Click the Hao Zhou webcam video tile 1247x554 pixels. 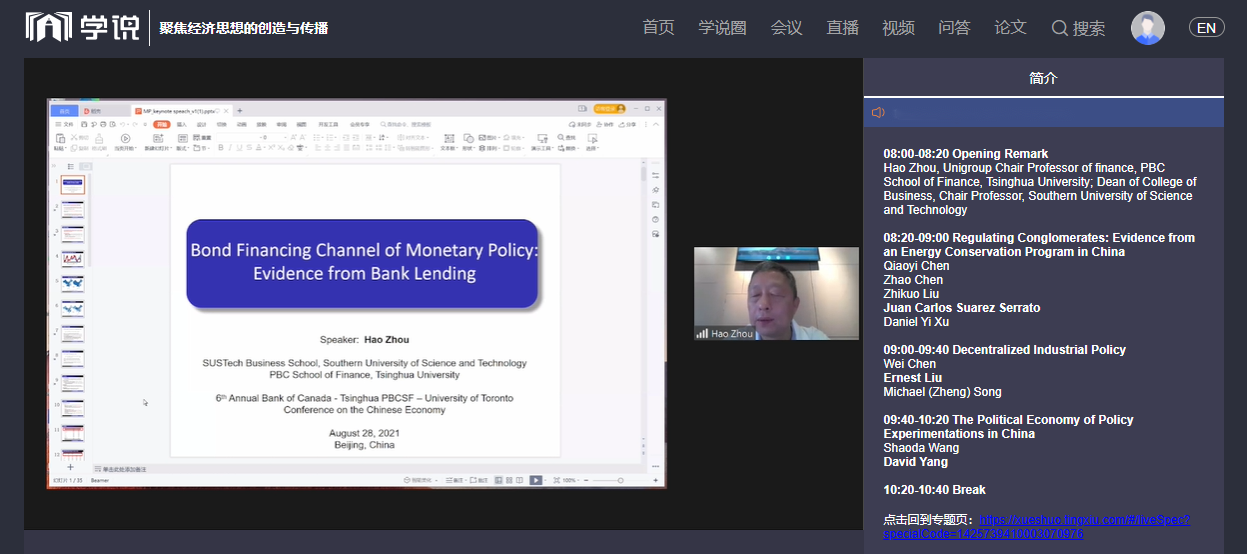click(x=776, y=293)
